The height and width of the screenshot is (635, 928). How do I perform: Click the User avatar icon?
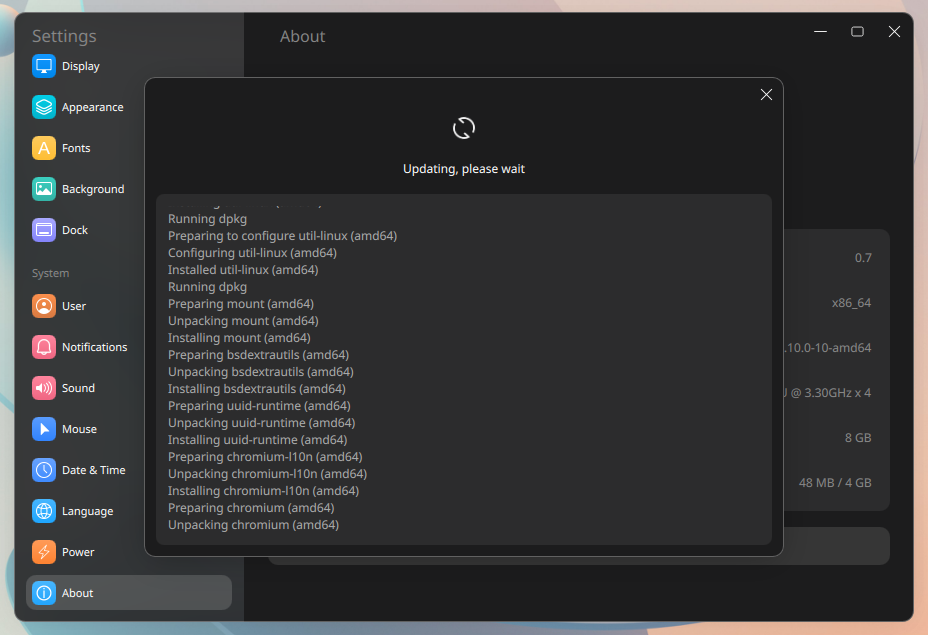click(x=44, y=306)
